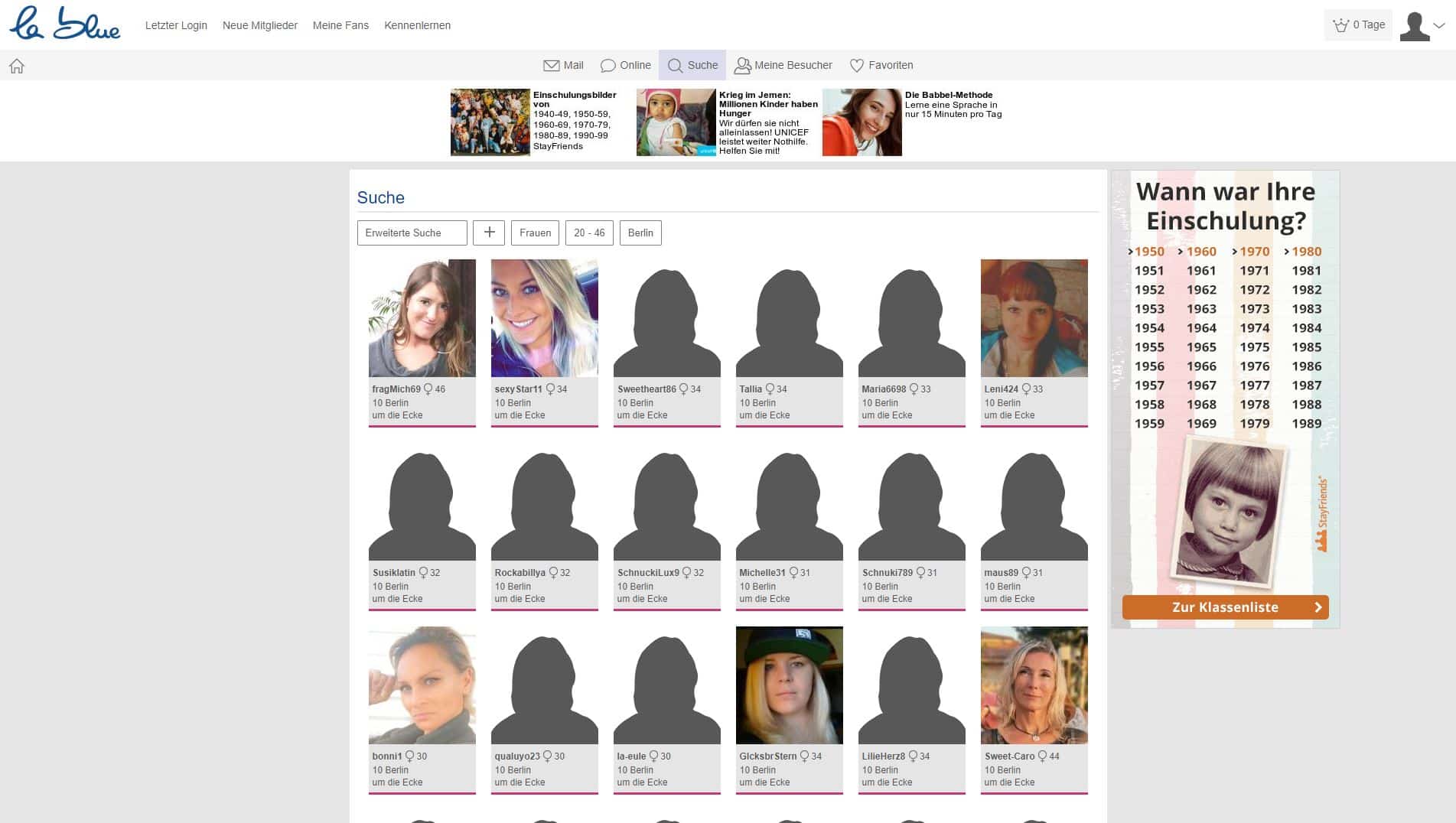The width and height of the screenshot is (1456, 823).
Task: Add a search filter with plus button
Action: [x=489, y=233]
